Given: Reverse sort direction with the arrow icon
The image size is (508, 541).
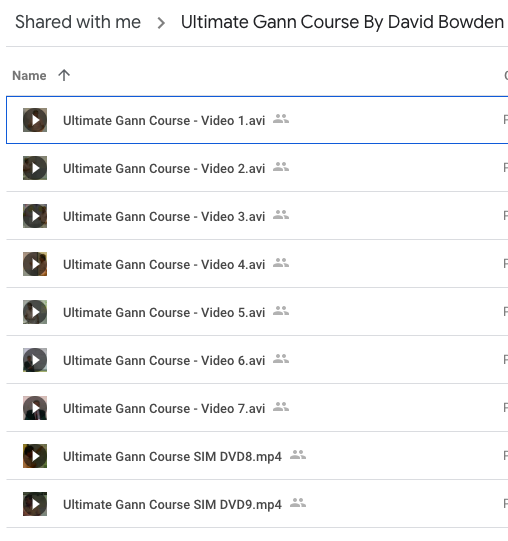Looking at the screenshot, I should [x=64, y=75].
